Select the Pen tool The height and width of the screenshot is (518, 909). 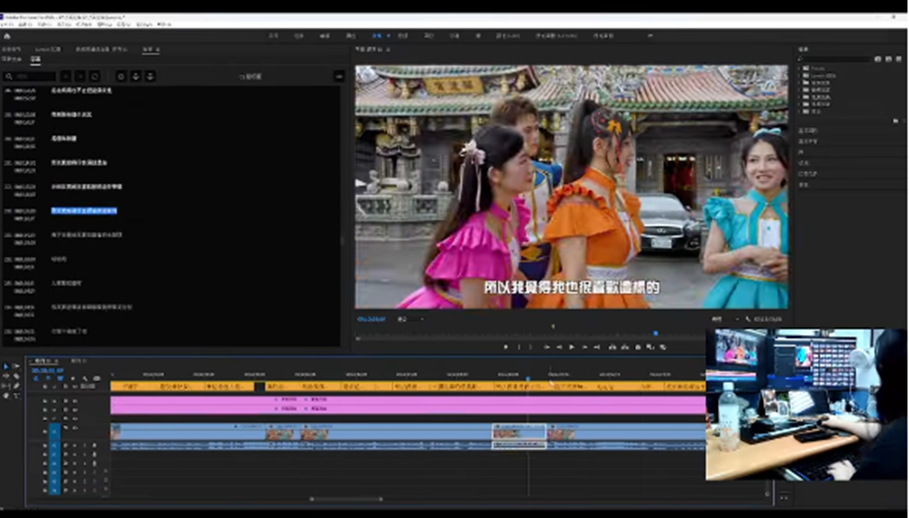(x=16, y=385)
